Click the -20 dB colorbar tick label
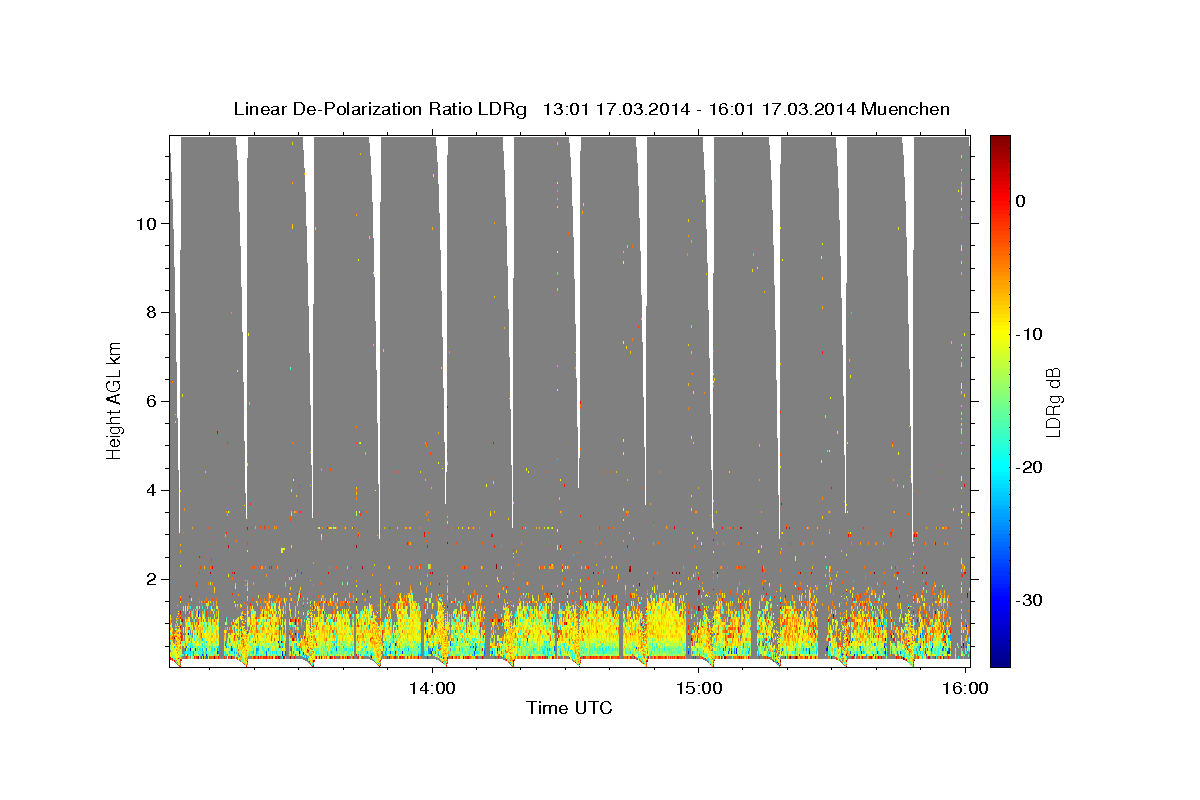 point(1030,467)
